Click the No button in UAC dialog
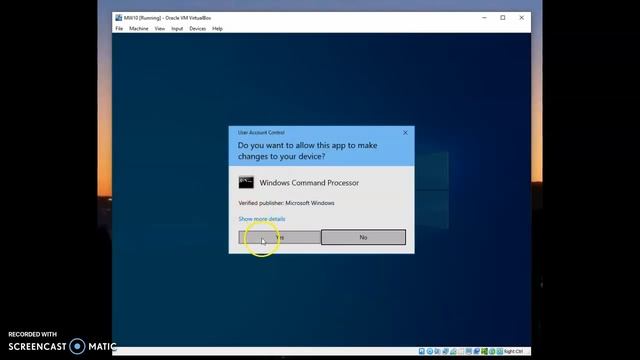Viewport: 640px width, 360px height. click(x=363, y=237)
